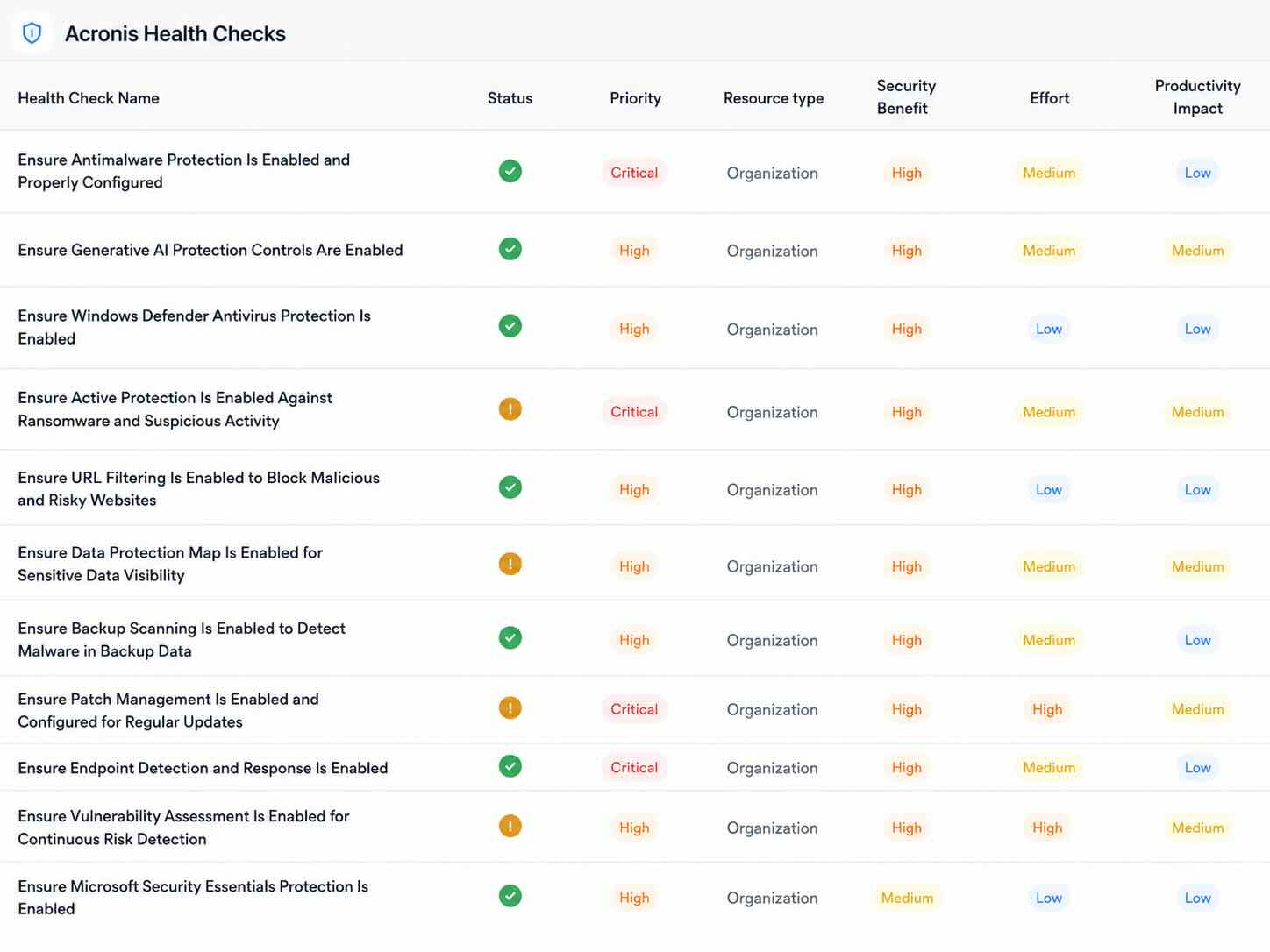This screenshot has width=1270, height=952.
Task: Open 'Ensure Endpoint Detection and Response Is Enabled'
Action: pyautogui.click(x=203, y=768)
